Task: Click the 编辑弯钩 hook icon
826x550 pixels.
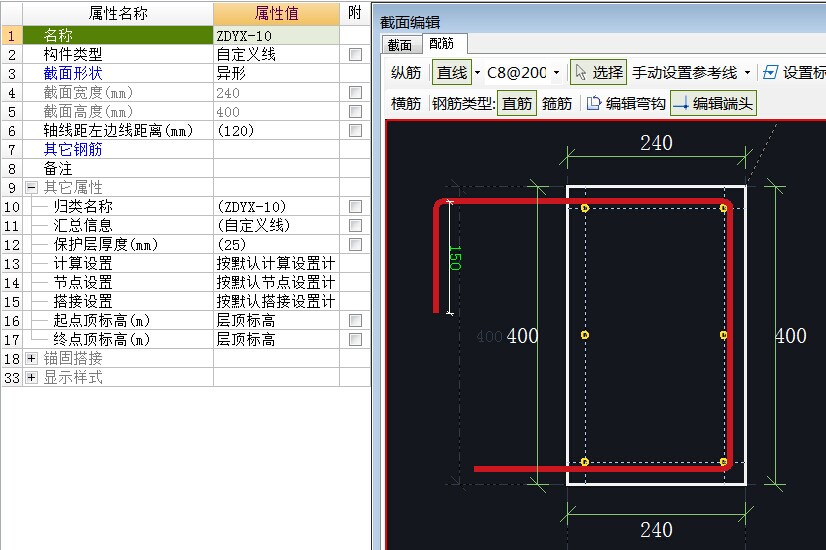Action: coord(594,103)
